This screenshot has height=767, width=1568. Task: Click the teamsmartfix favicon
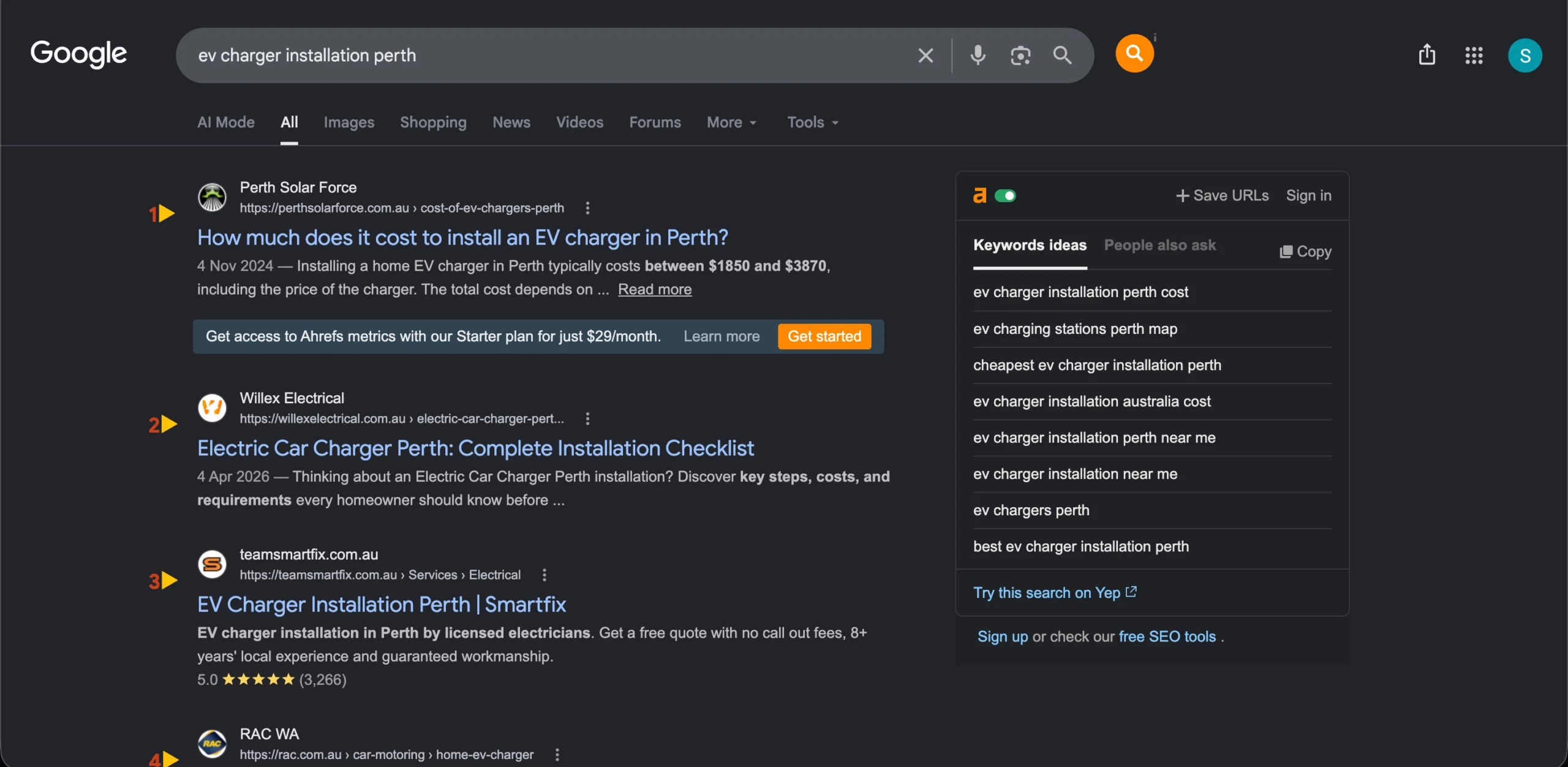(x=212, y=564)
